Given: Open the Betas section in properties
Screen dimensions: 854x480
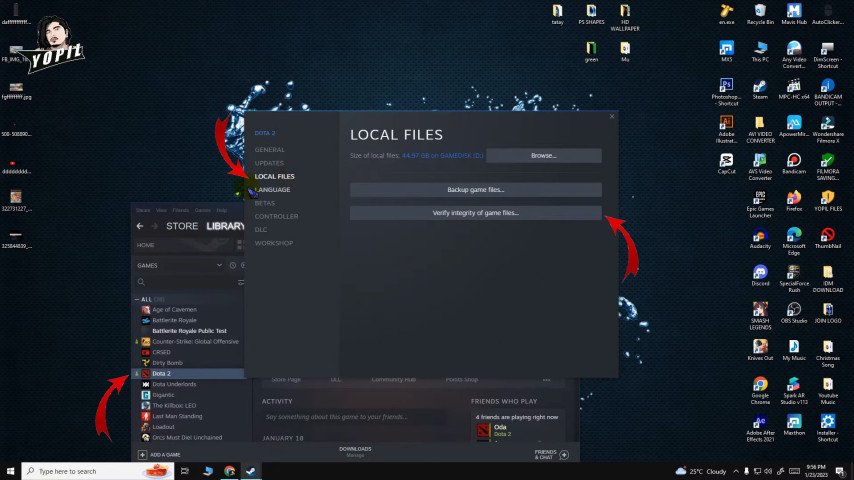Looking at the screenshot, I should pos(265,203).
